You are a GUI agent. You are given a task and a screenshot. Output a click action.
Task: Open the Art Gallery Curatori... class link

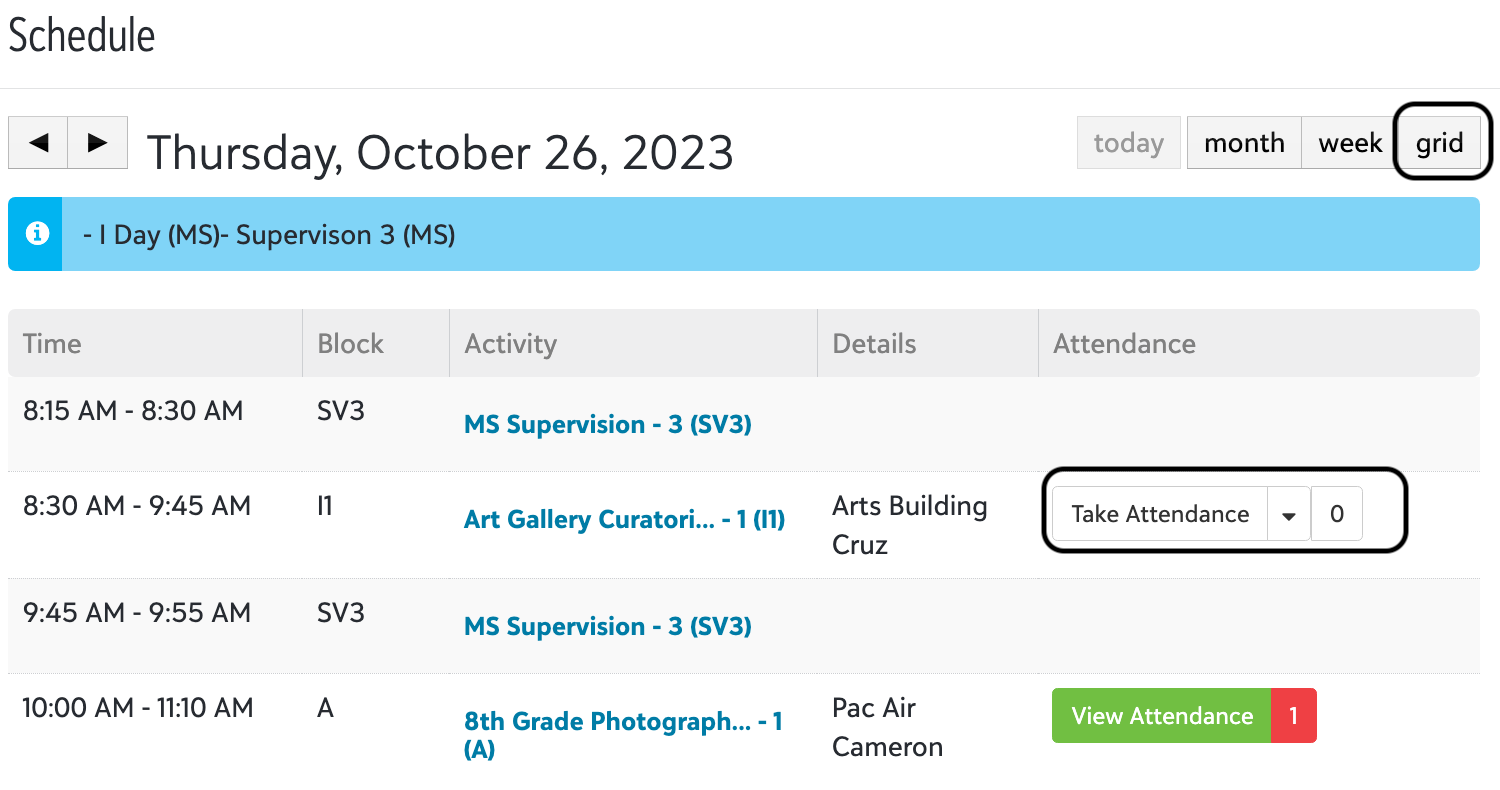pyautogui.click(x=624, y=520)
